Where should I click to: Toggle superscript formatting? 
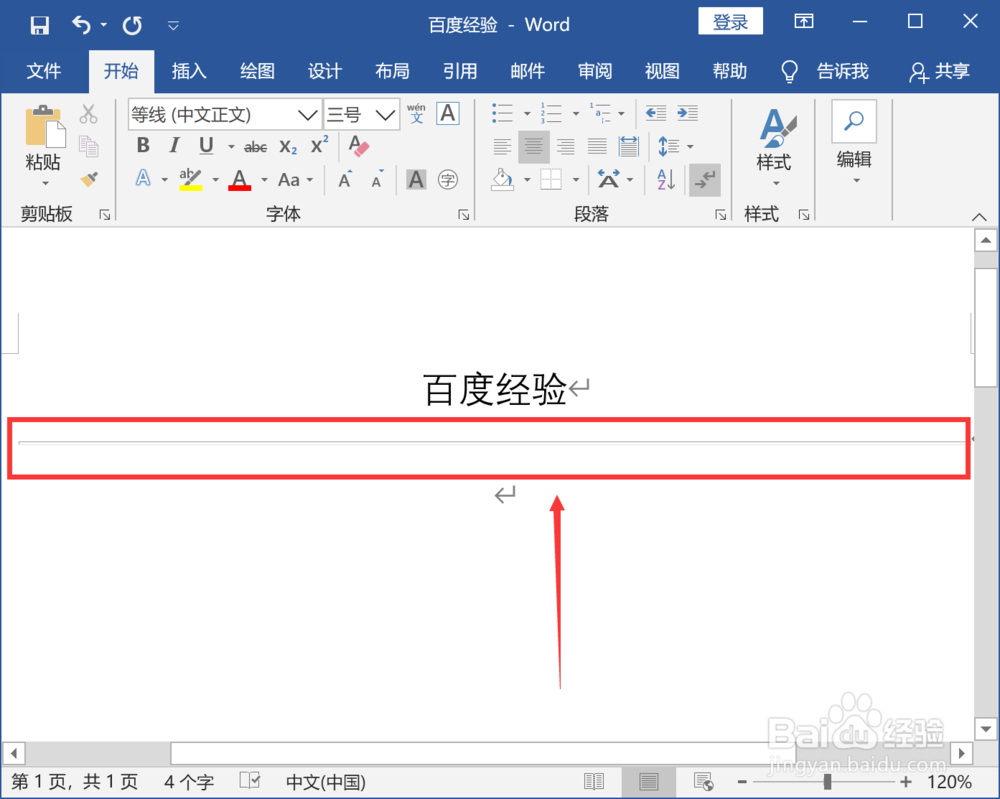320,145
